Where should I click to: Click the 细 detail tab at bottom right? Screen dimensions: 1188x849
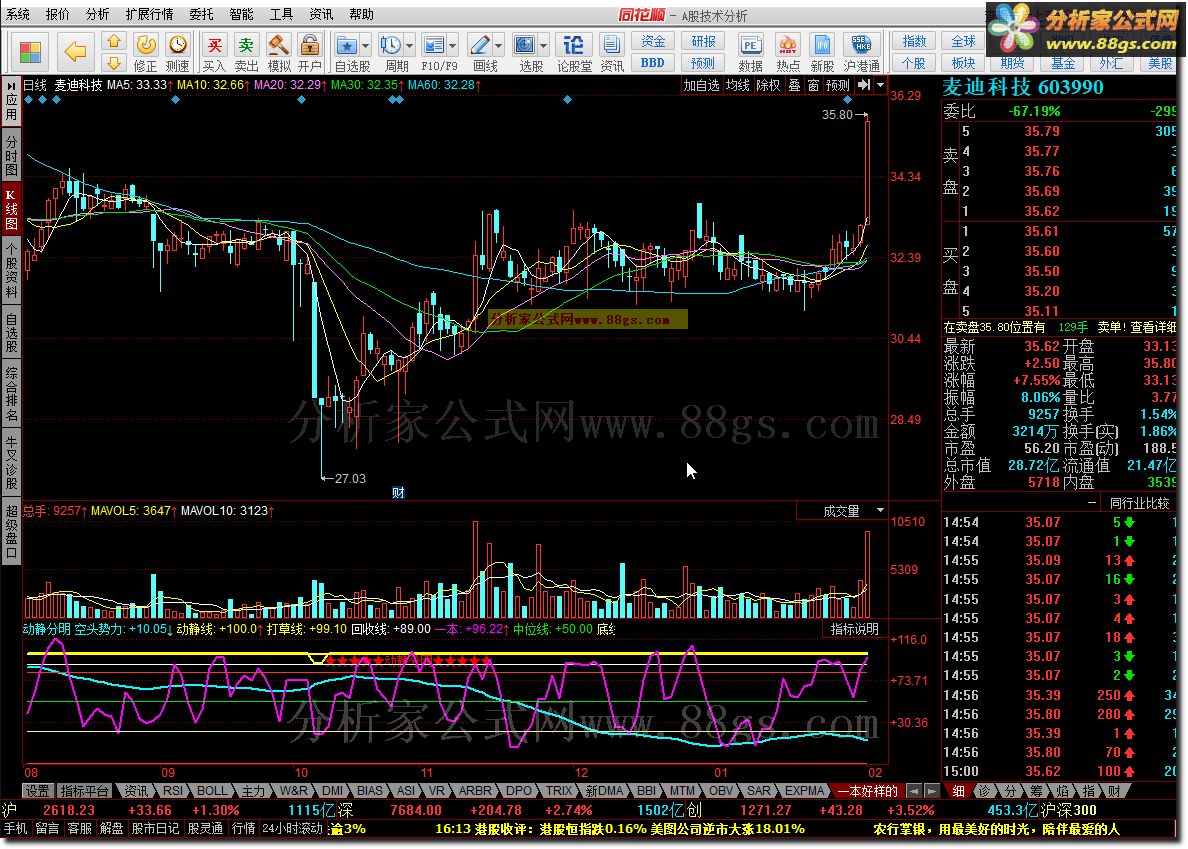coord(958,791)
